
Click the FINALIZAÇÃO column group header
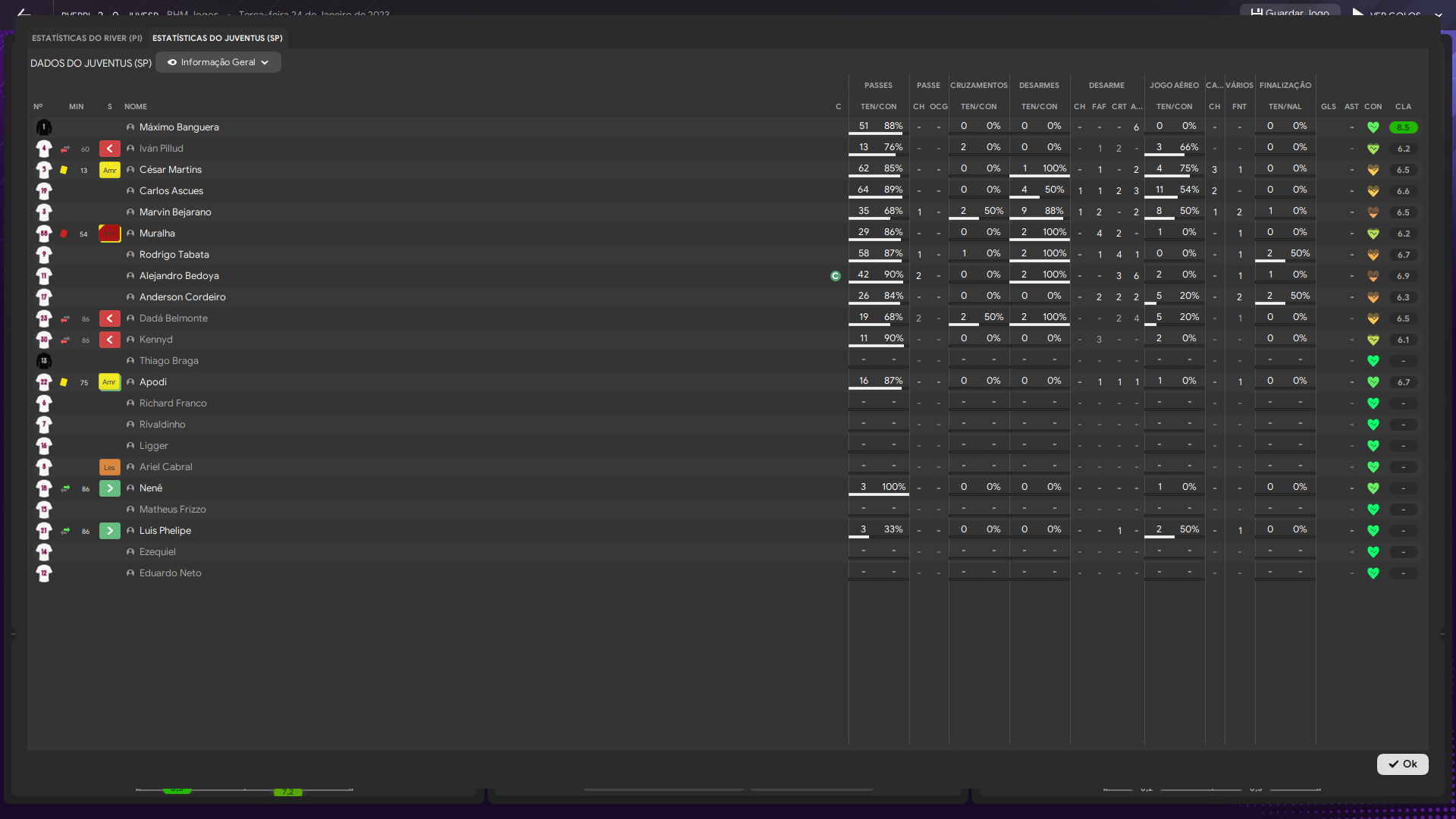1285,86
